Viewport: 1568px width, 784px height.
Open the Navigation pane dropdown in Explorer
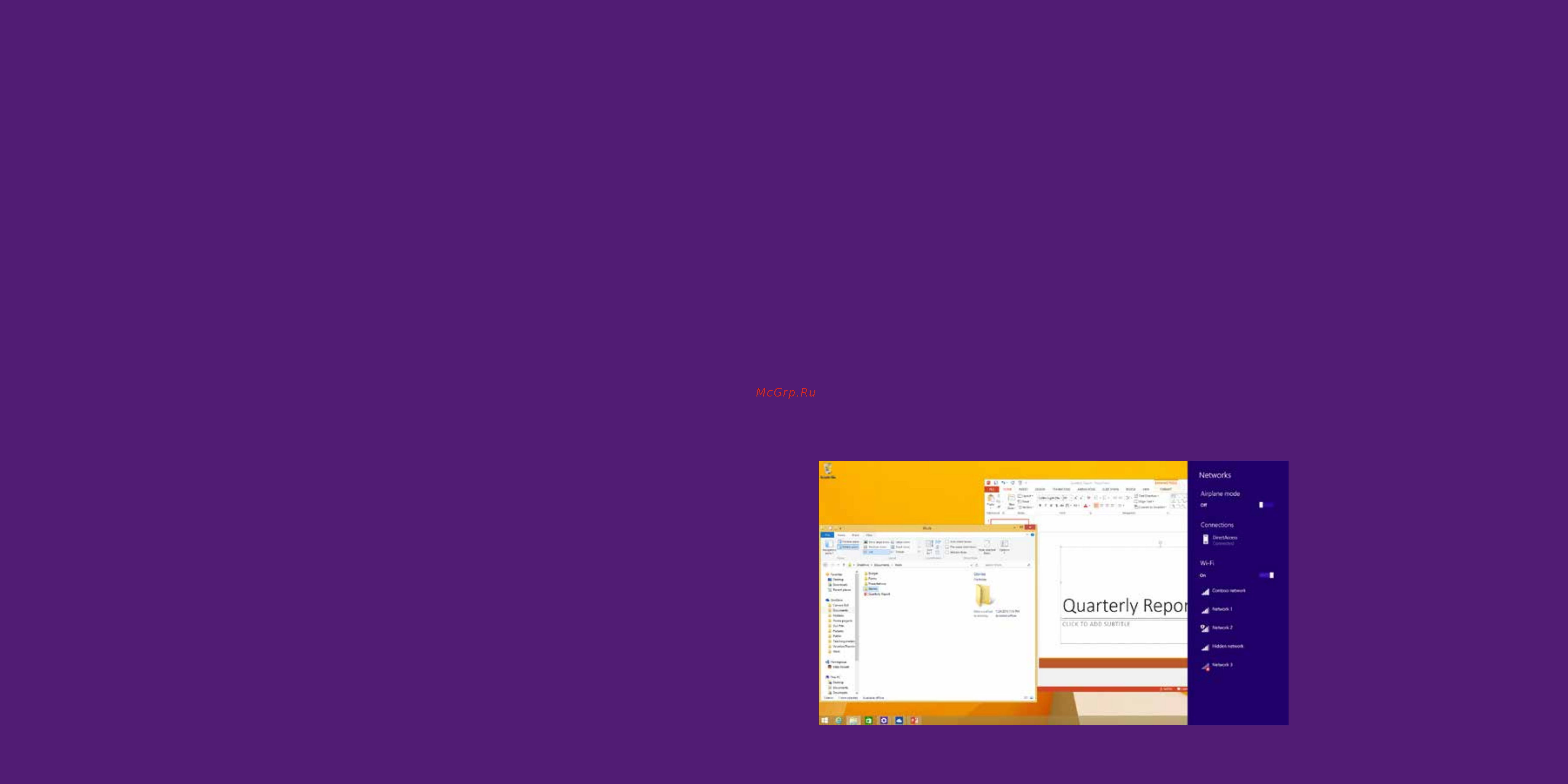coord(830,547)
